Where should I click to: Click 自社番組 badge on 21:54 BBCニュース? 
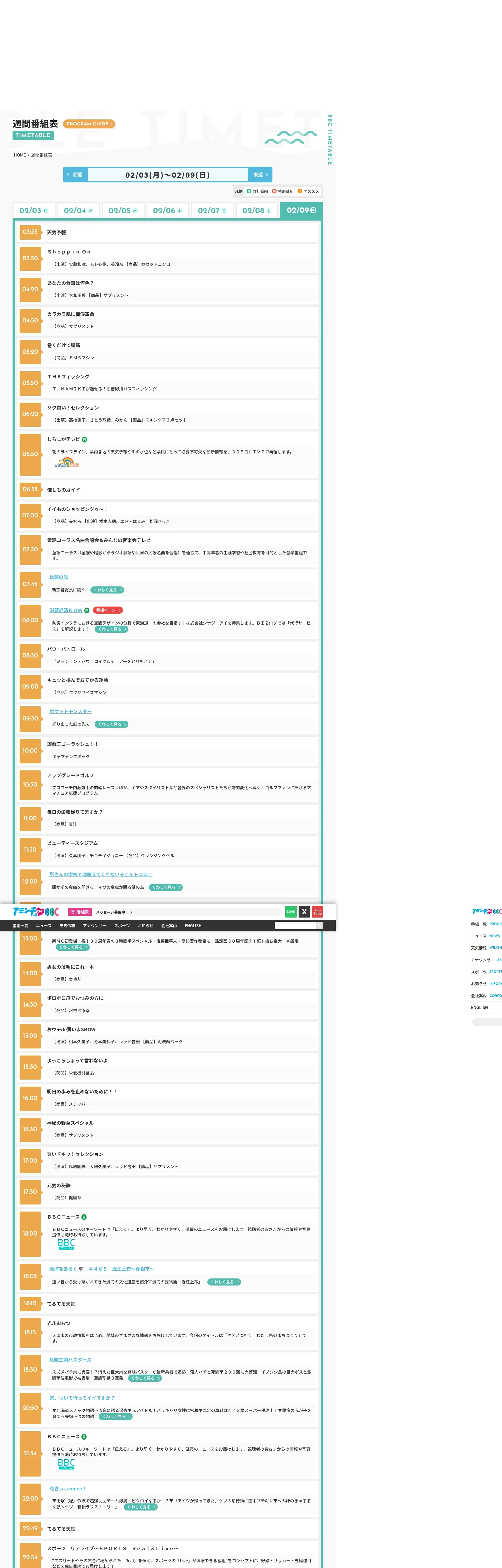[x=84, y=1437]
